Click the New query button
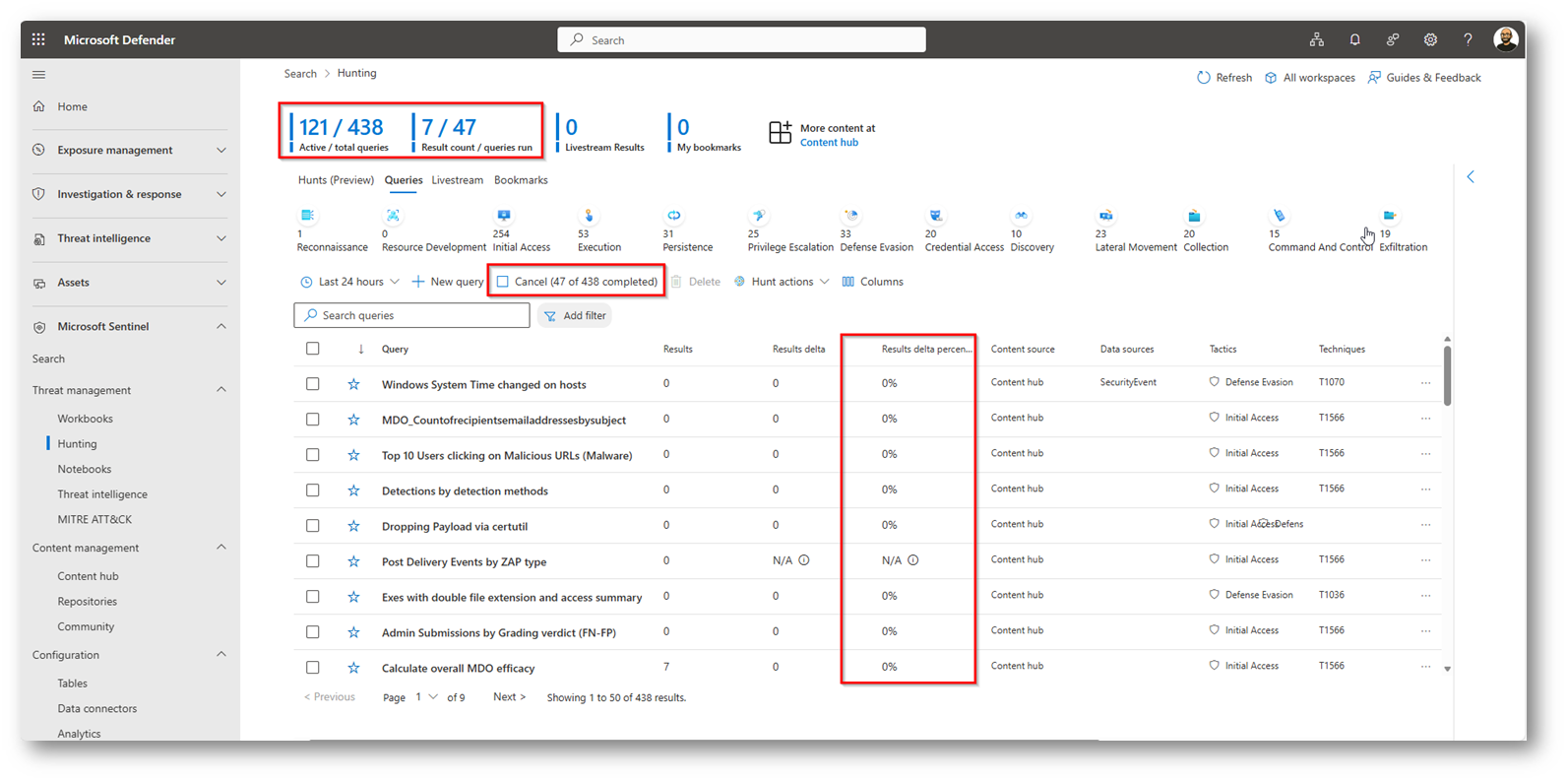 tap(448, 282)
